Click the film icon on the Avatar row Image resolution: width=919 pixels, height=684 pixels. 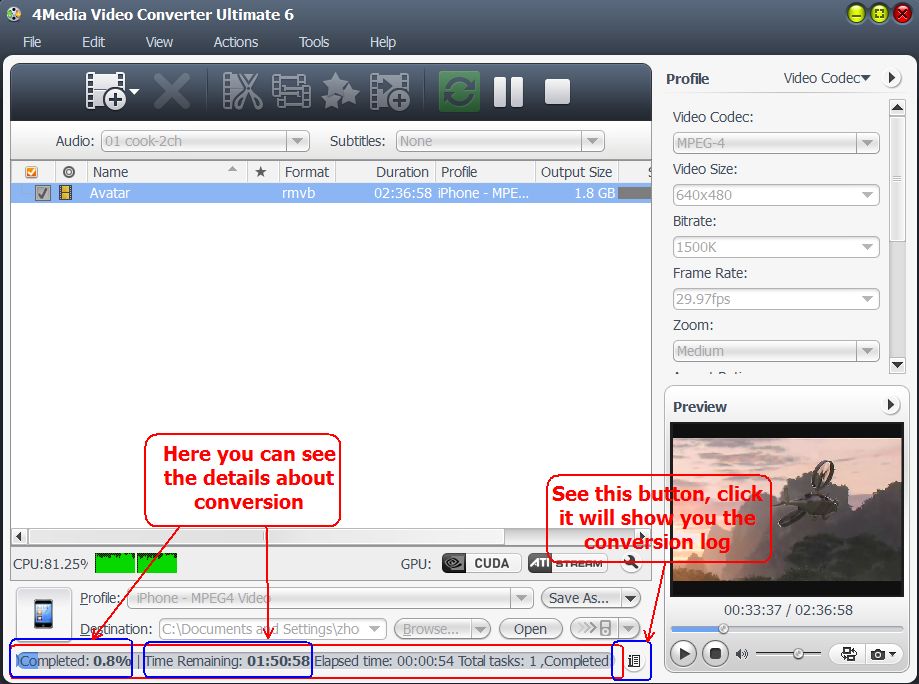click(x=66, y=192)
